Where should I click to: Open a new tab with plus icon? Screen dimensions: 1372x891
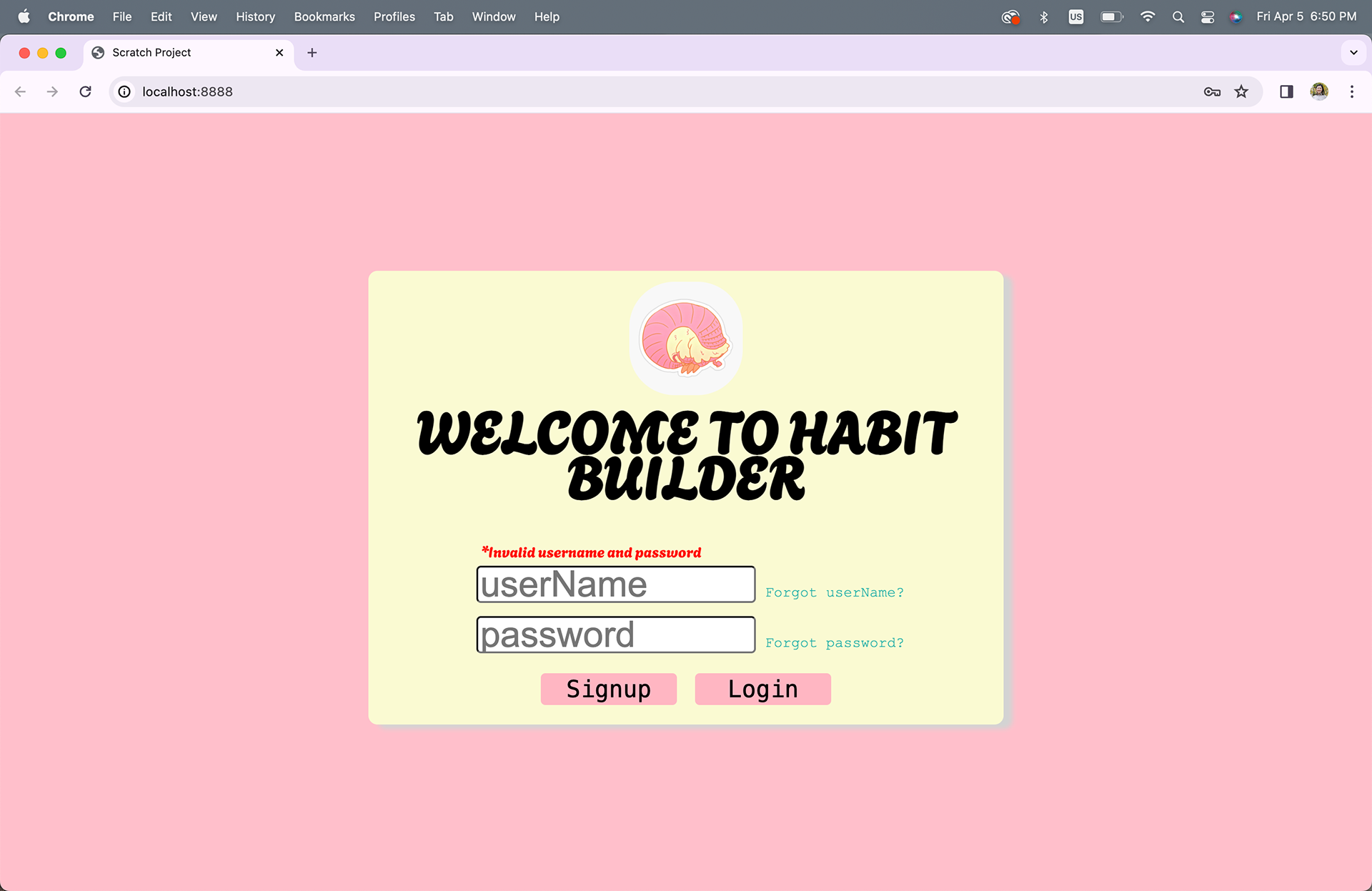click(x=312, y=53)
